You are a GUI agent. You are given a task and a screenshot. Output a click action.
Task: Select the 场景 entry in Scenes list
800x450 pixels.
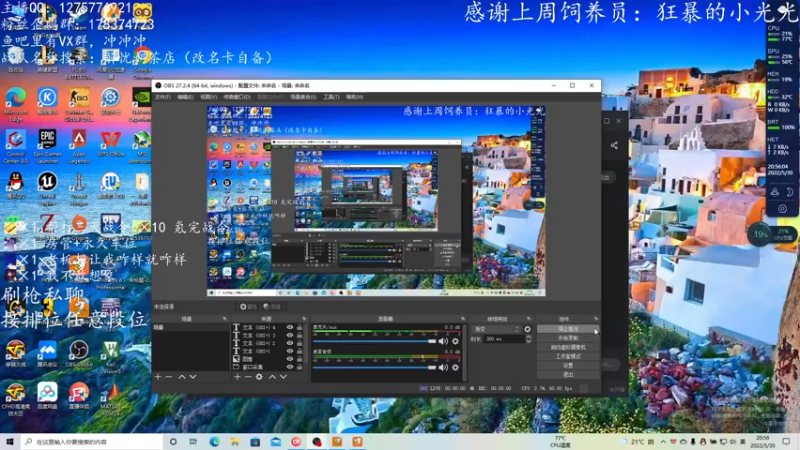[191, 328]
